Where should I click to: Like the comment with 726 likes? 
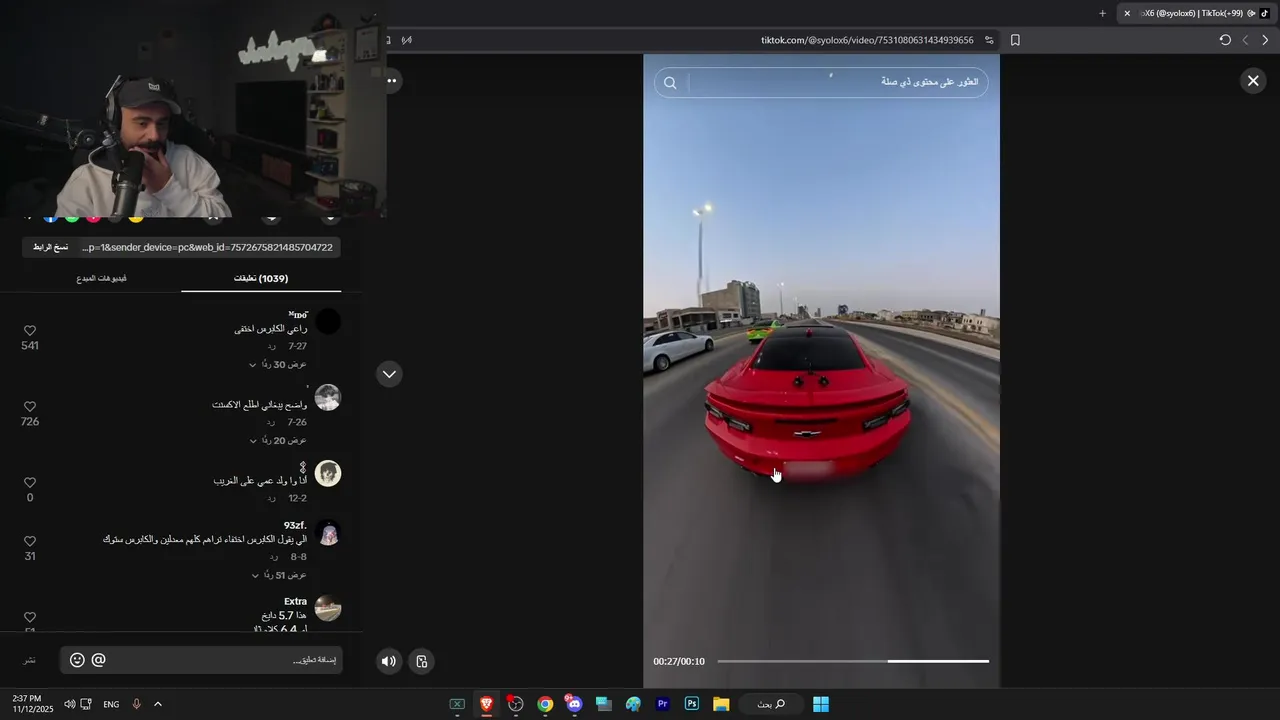(x=30, y=407)
